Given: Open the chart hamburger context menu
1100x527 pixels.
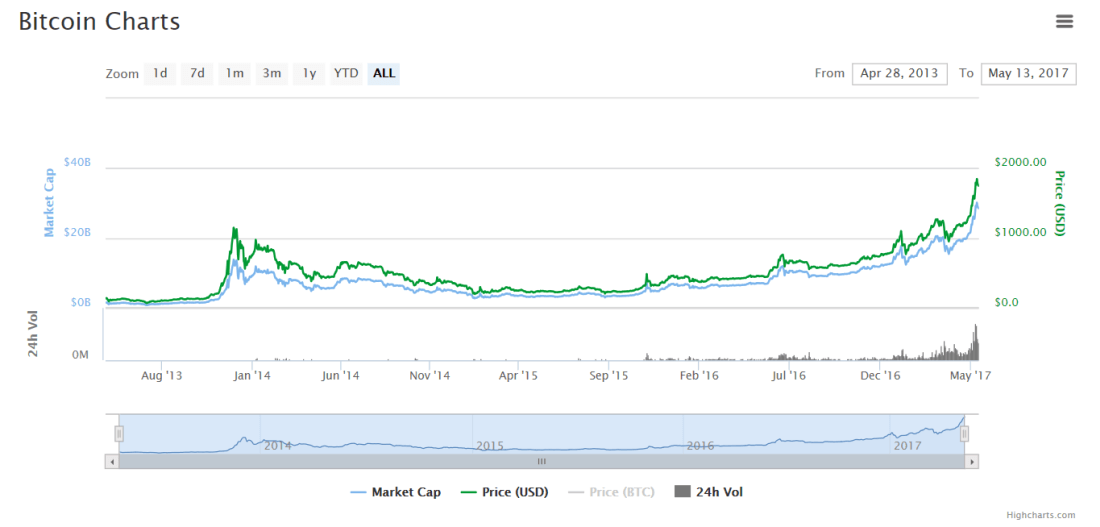Looking at the screenshot, I should pos(1064,22).
